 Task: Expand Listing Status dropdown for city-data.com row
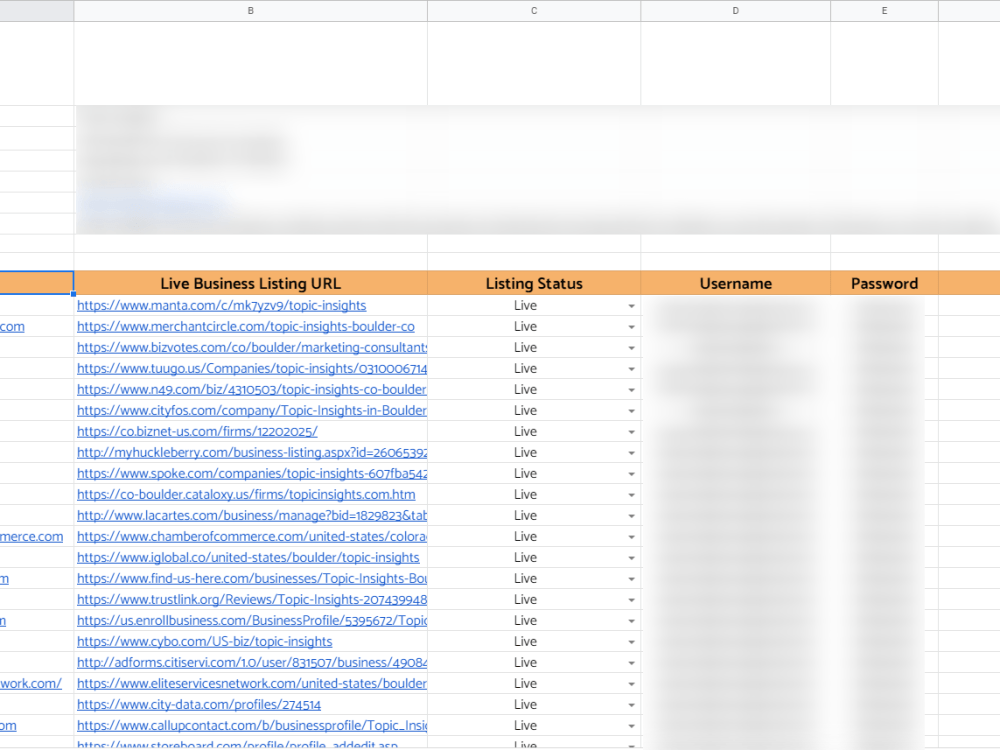pyautogui.click(x=631, y=706)
